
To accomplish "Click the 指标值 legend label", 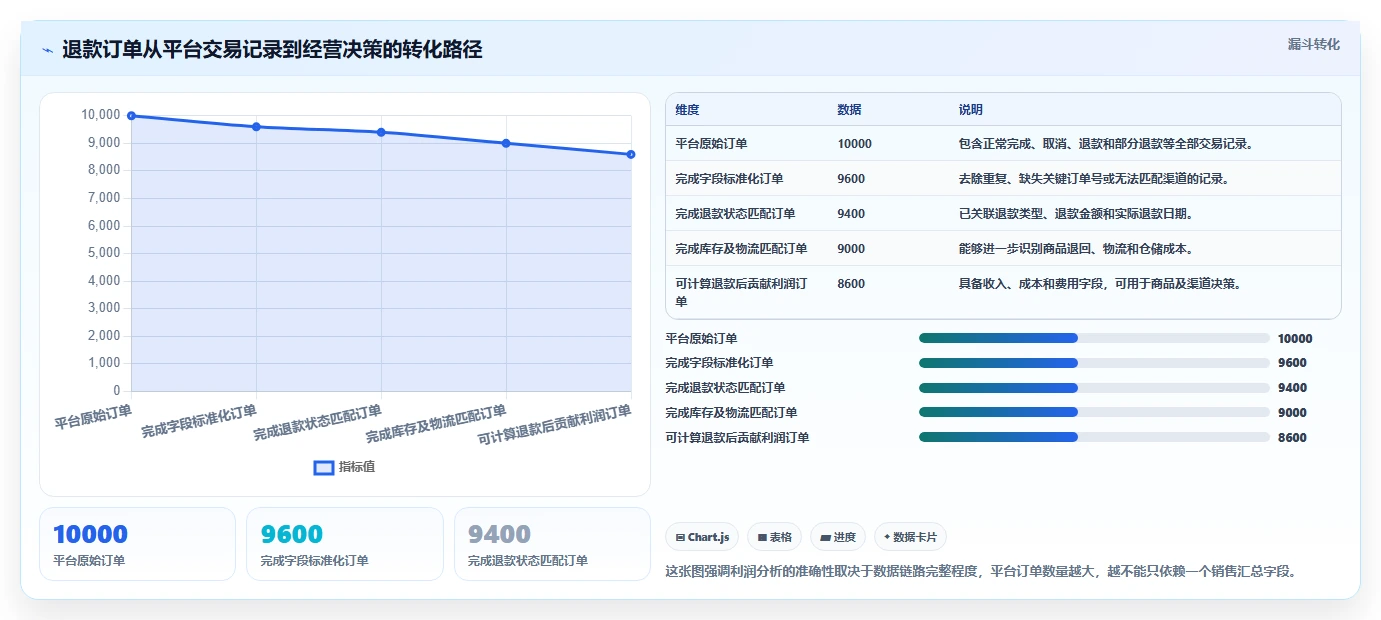I will pyautogui.click(x=357, y=467).
